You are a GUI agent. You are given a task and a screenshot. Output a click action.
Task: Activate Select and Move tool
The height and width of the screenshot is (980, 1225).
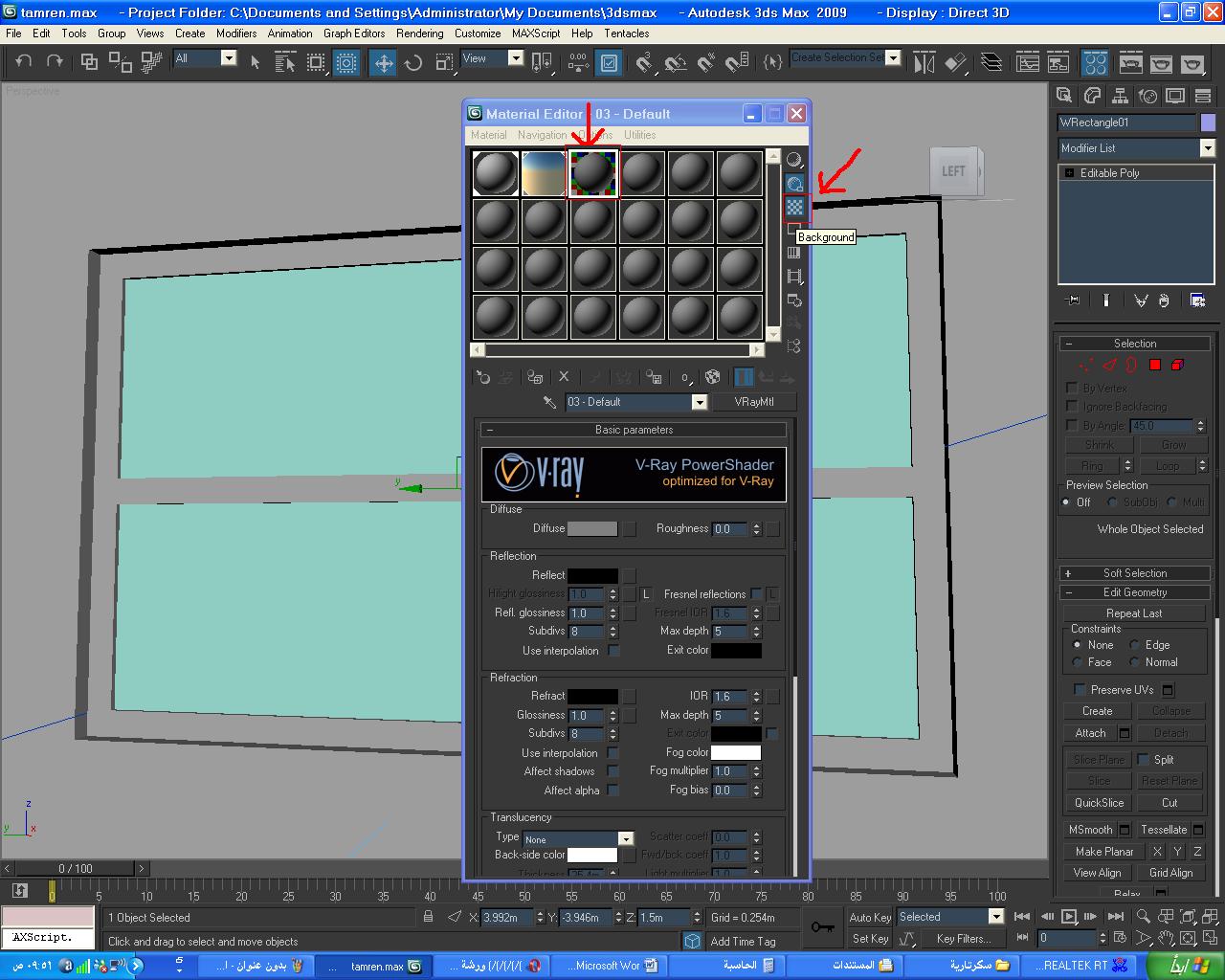click(384, 63)
